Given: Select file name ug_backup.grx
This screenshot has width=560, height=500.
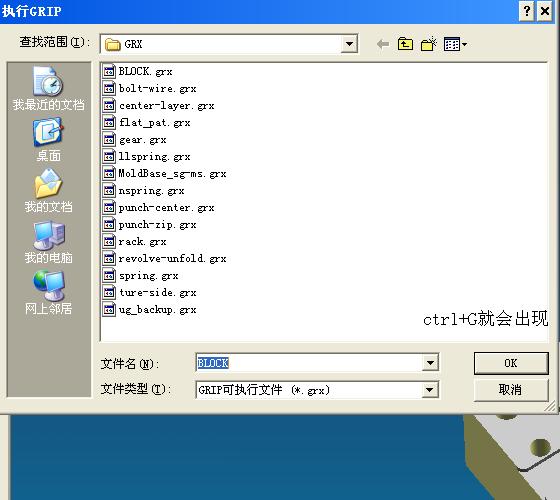Looking at the screenshot, I should tap(158, 310).
